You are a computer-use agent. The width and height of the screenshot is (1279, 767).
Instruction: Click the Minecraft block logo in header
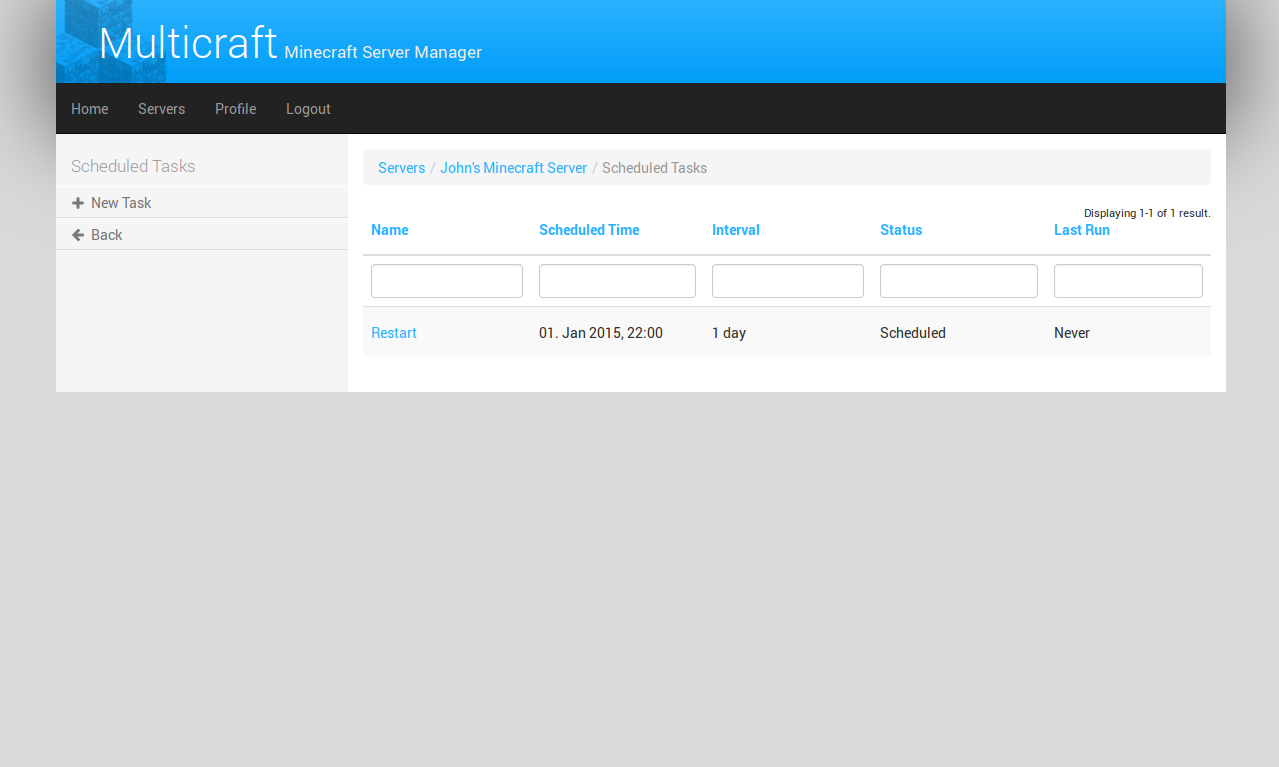pos(110,42)
